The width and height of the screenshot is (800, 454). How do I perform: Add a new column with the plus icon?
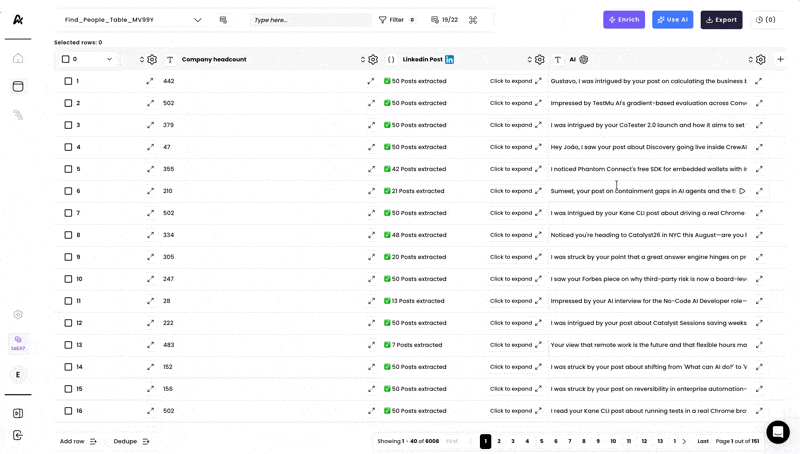[781, 60]
